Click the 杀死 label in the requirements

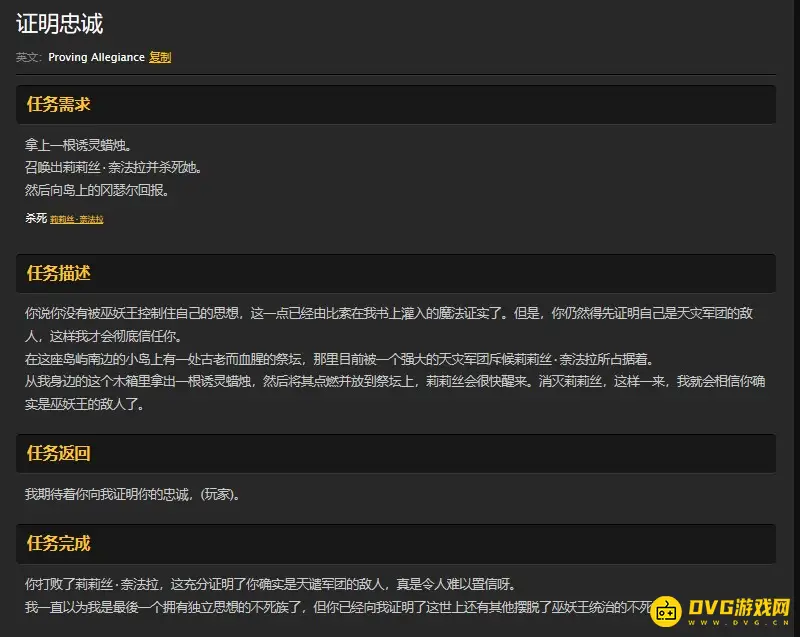click(36, 218)
